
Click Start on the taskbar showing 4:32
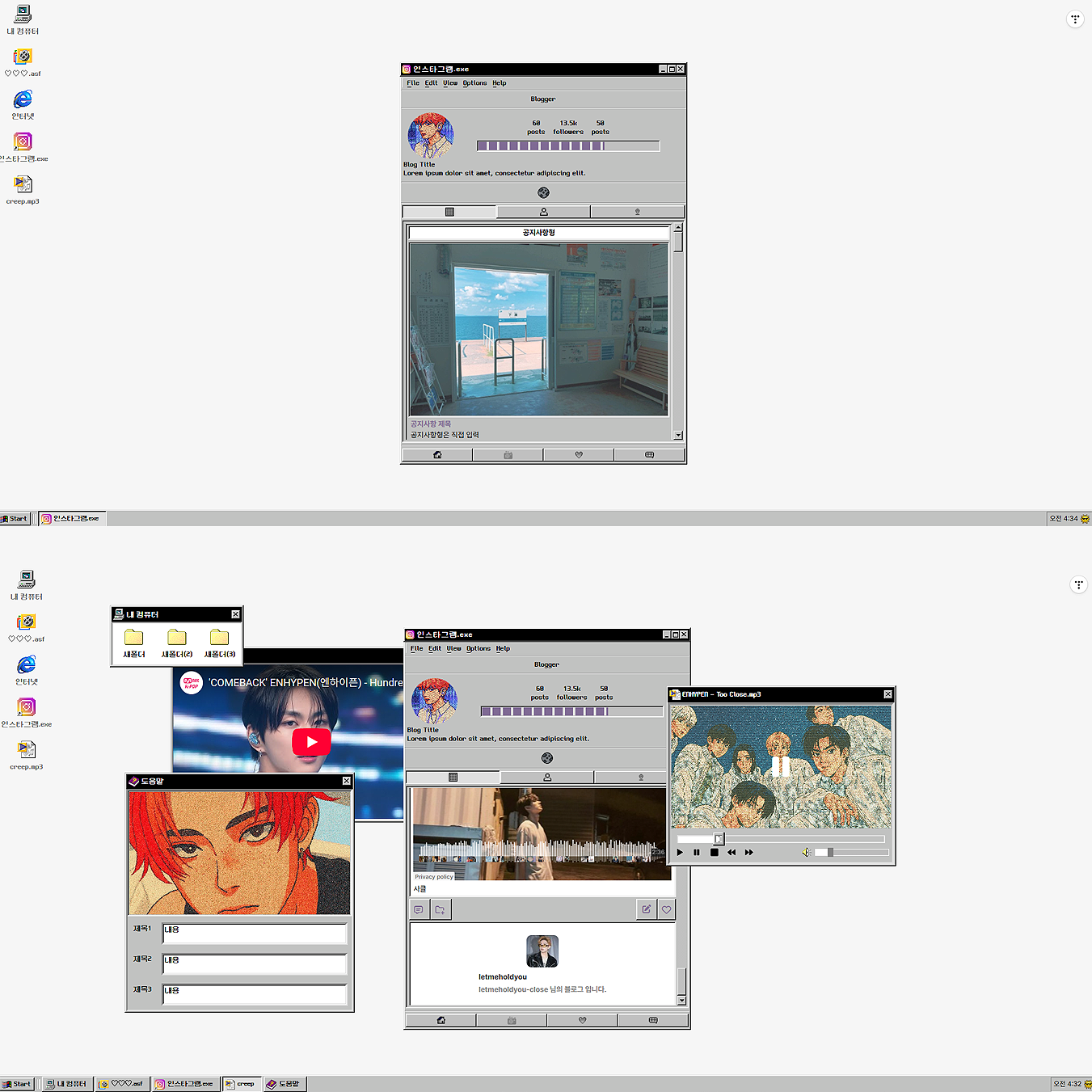pyautogui.click(x=16, y=1084)
